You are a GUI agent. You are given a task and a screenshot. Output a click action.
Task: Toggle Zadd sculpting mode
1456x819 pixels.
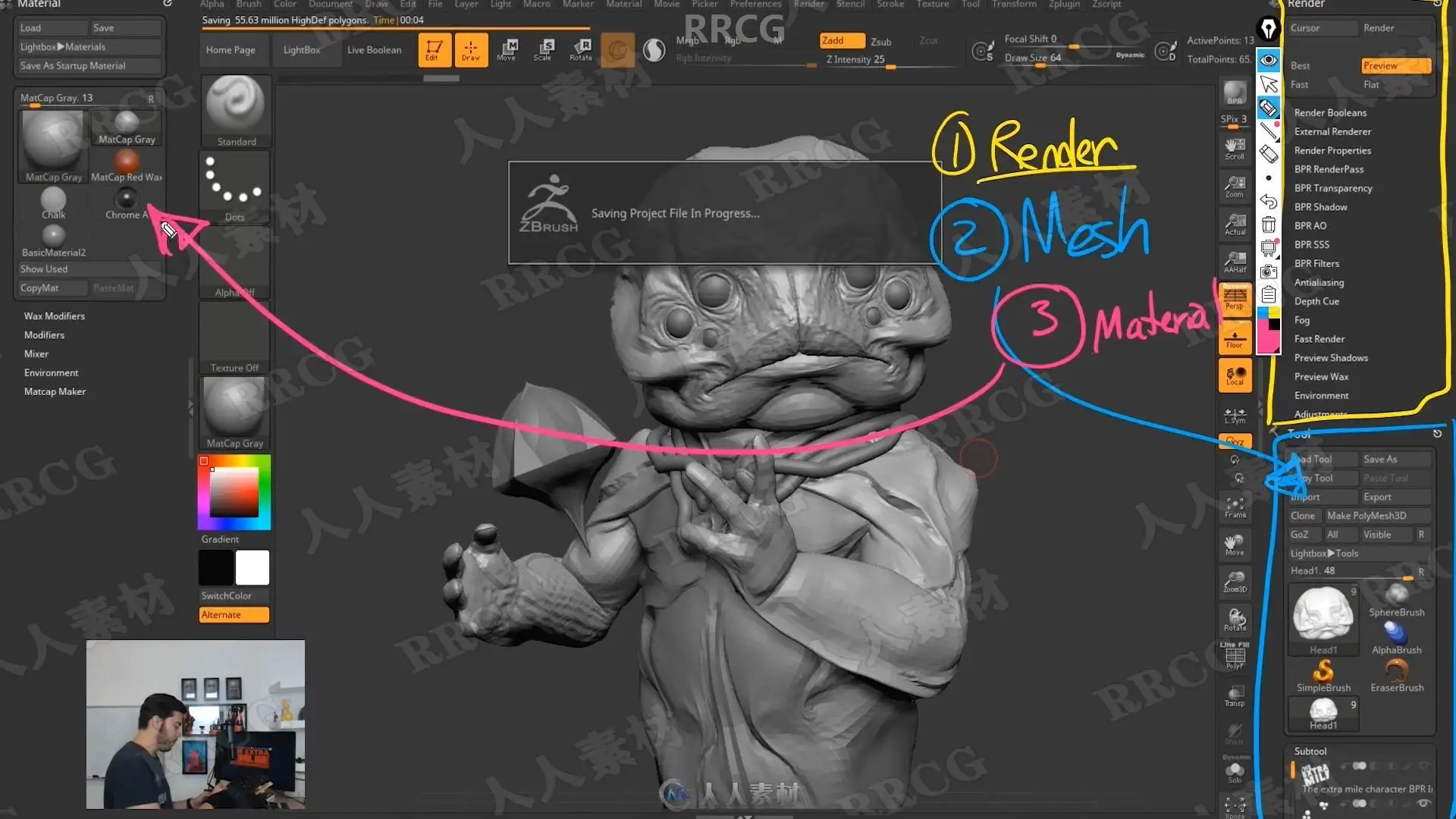point(842,40)
